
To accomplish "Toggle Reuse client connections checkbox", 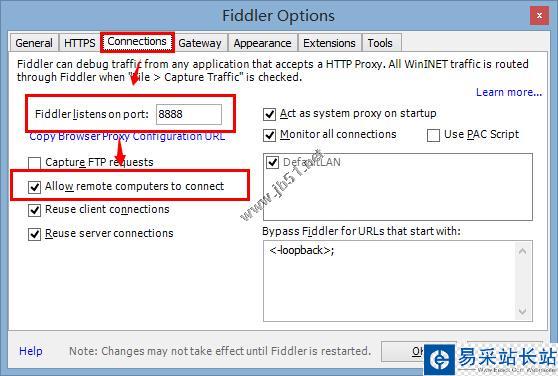I will click(35, 210).
